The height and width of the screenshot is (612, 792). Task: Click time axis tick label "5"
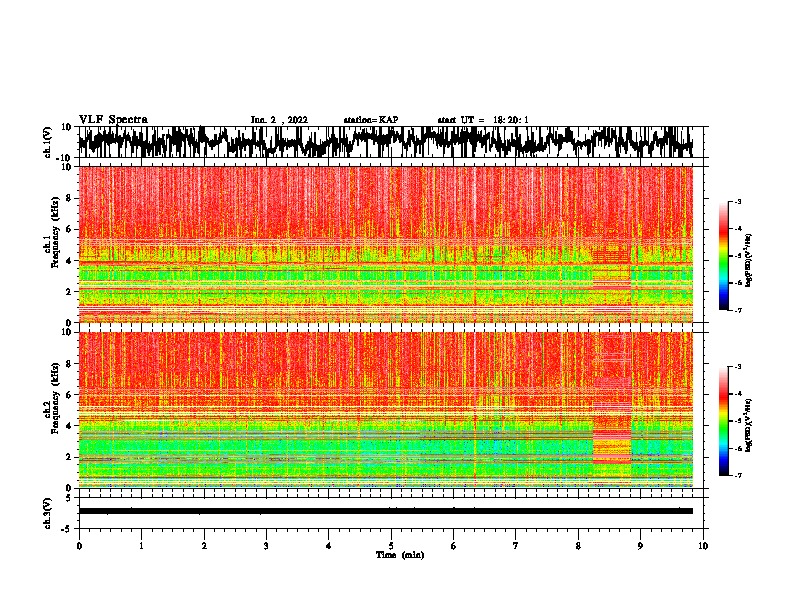pos(391,546)
